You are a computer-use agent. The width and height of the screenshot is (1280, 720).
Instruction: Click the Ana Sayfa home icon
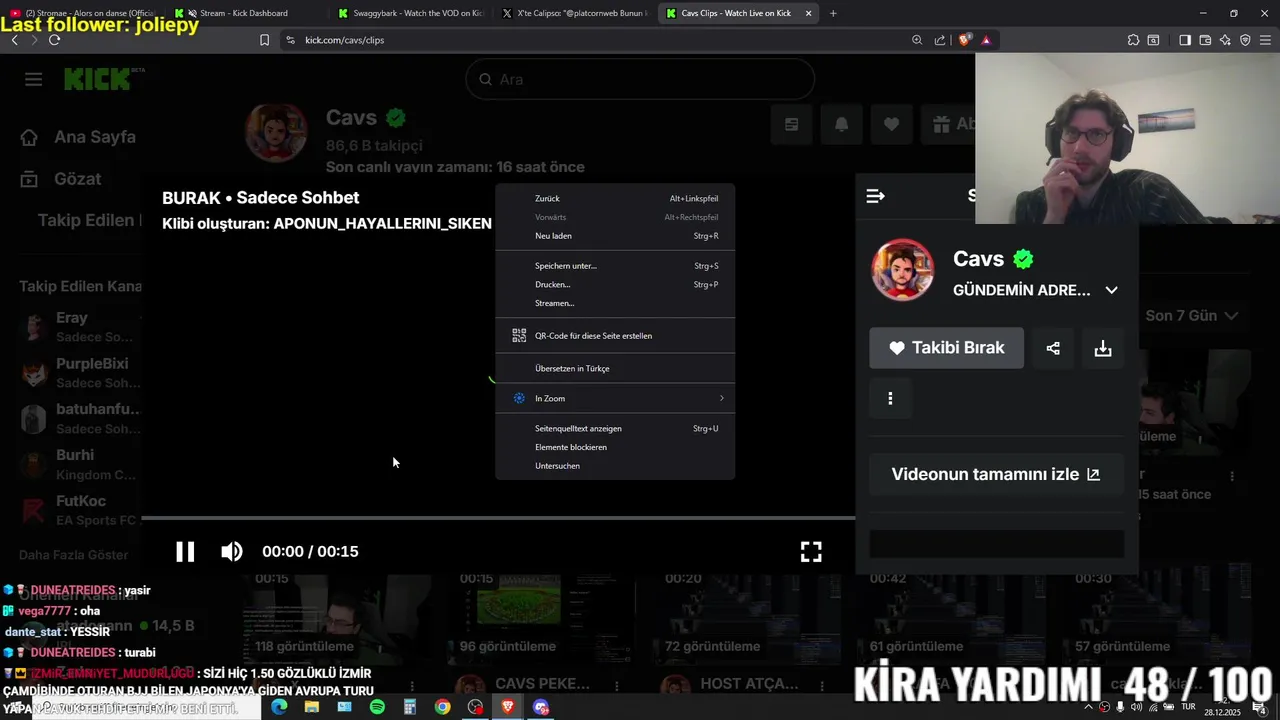tap(29, 137)
